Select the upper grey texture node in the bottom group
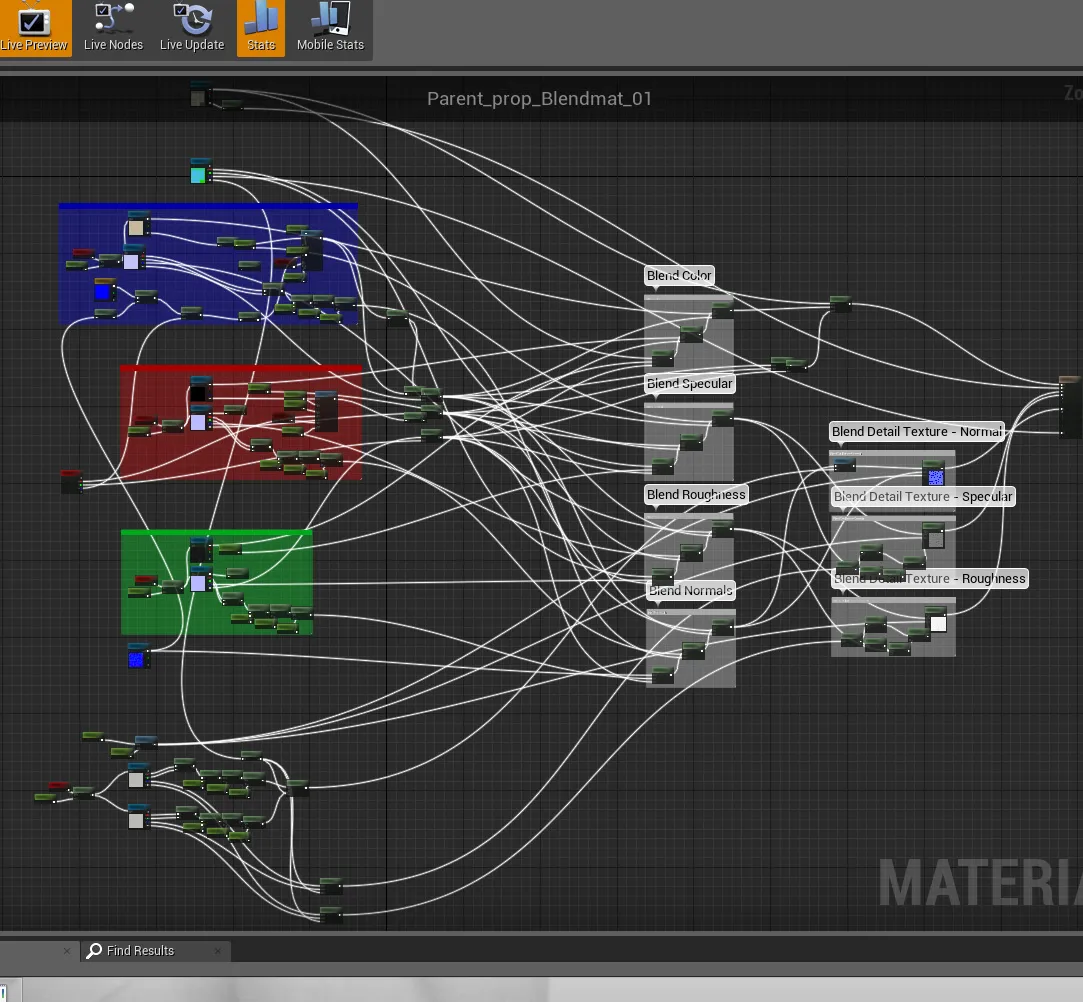 (138, 777)
